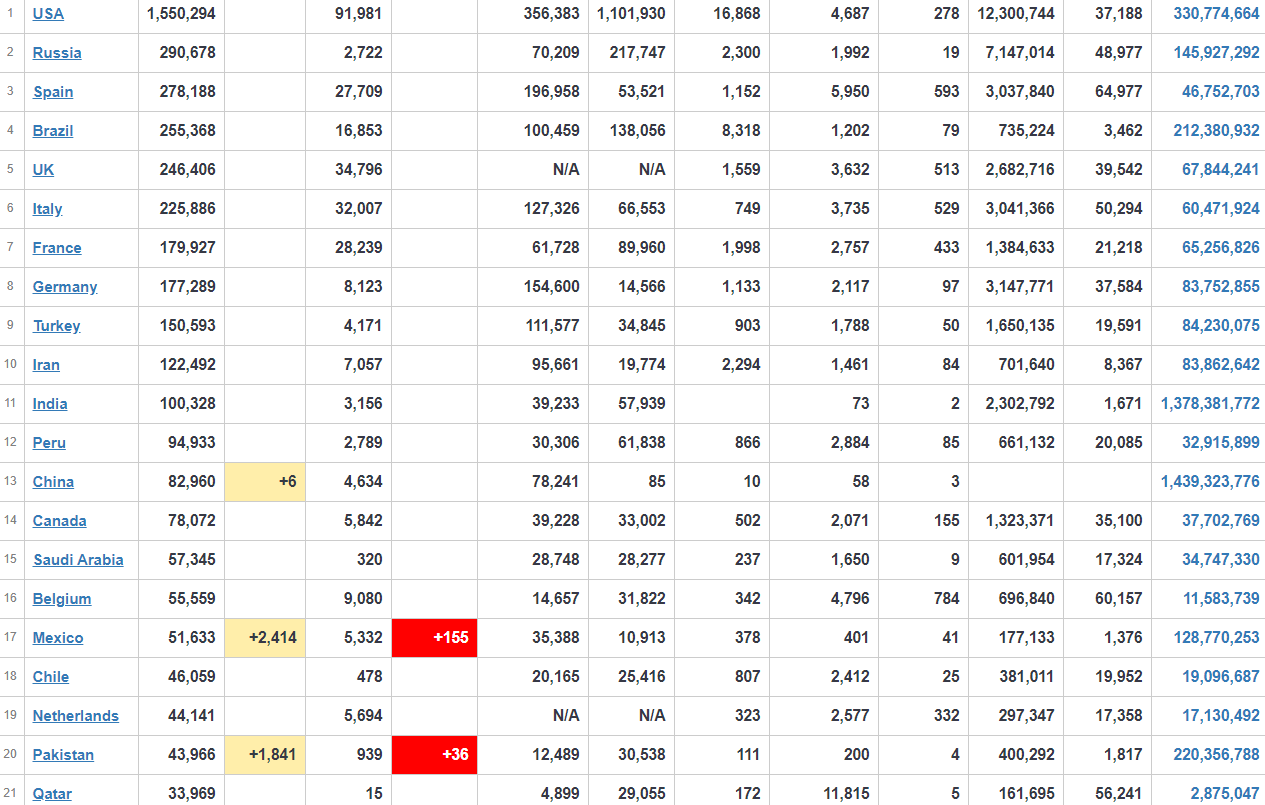
Task: Open the Mexico country link
Action: pos(58,638)
